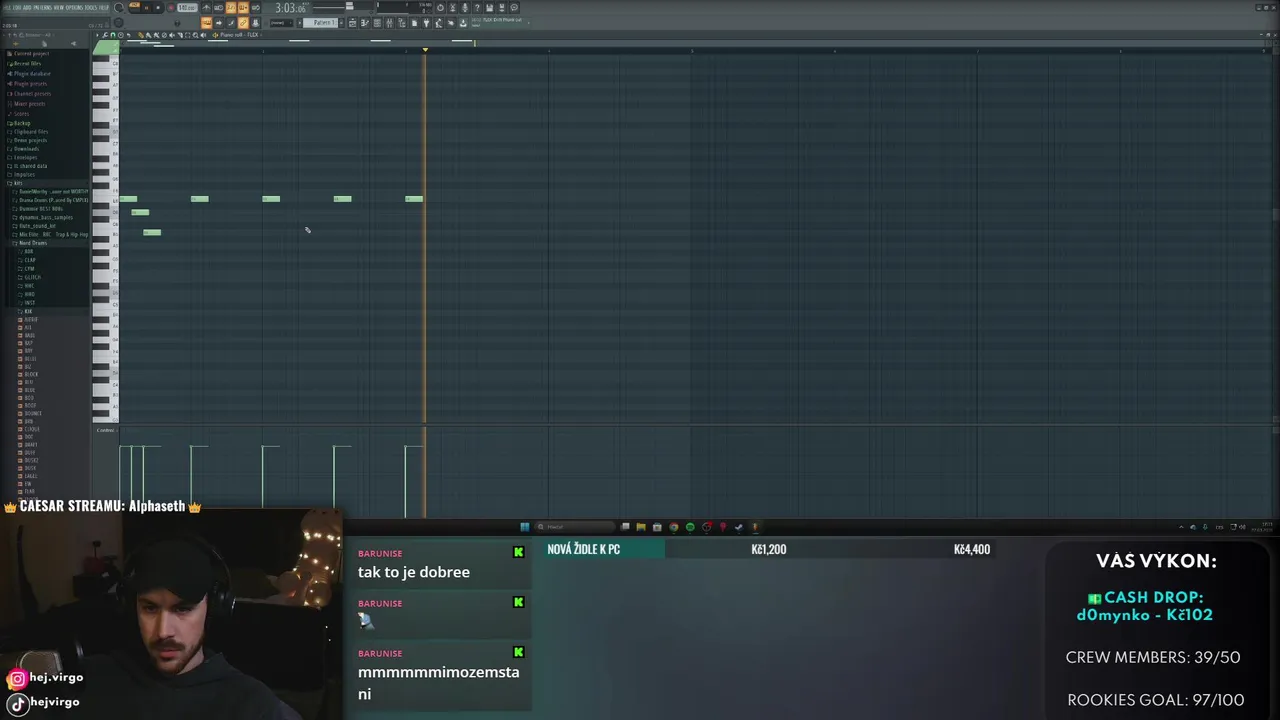Expand the Plugin presets folder
1280x720 pixels.
(x=30, y=83)
